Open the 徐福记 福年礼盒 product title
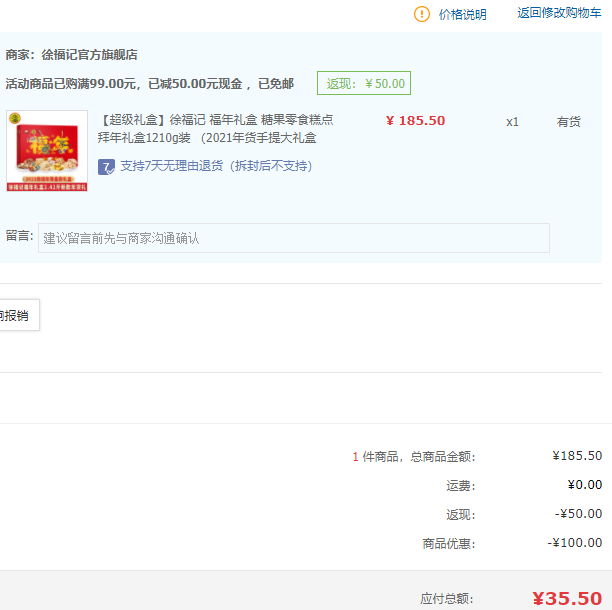This screenshot has width=612, height=610. pyautogui.click(x=215, y=129)
